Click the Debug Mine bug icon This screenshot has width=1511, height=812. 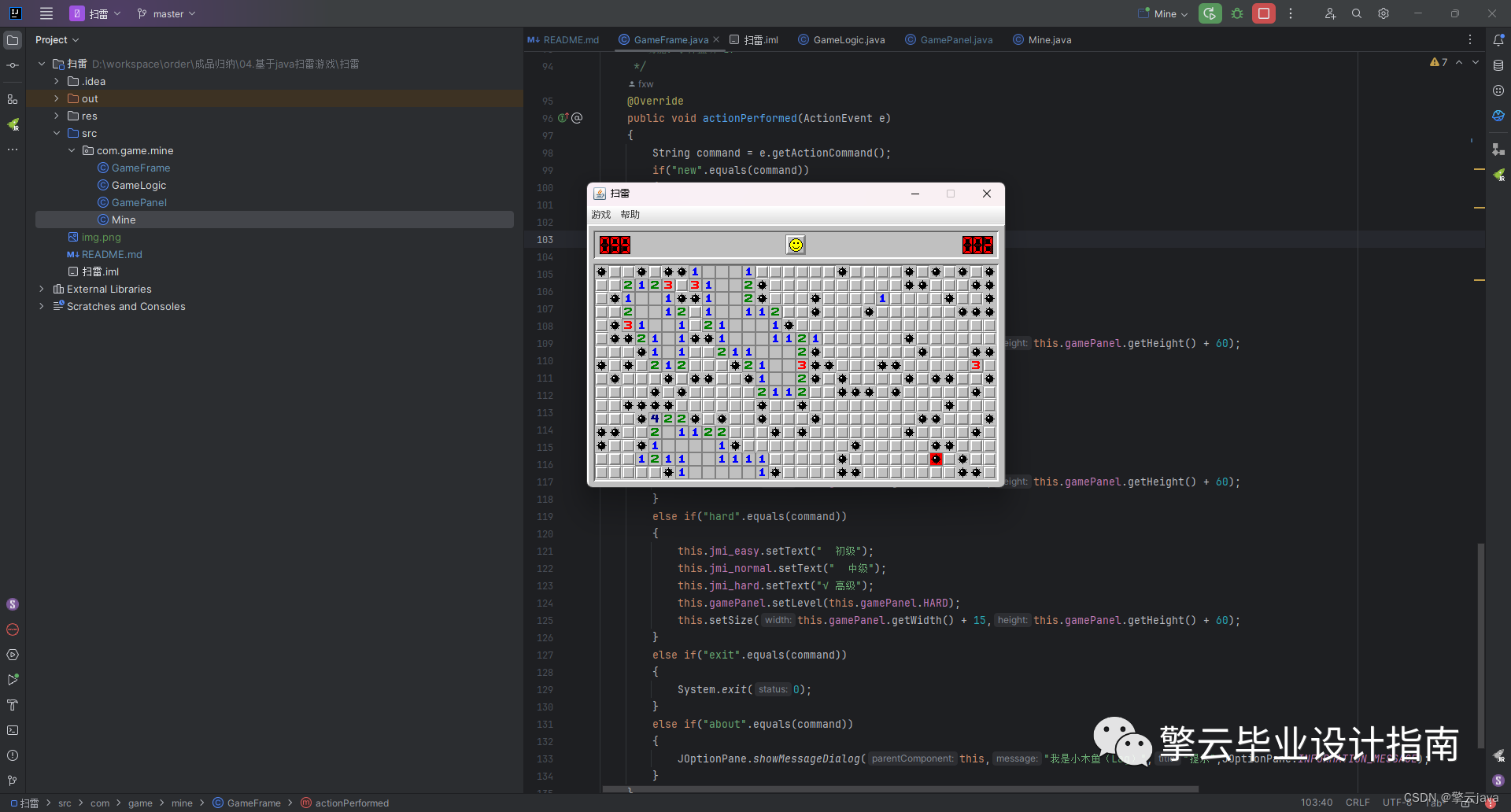(x=1237, y=13)
